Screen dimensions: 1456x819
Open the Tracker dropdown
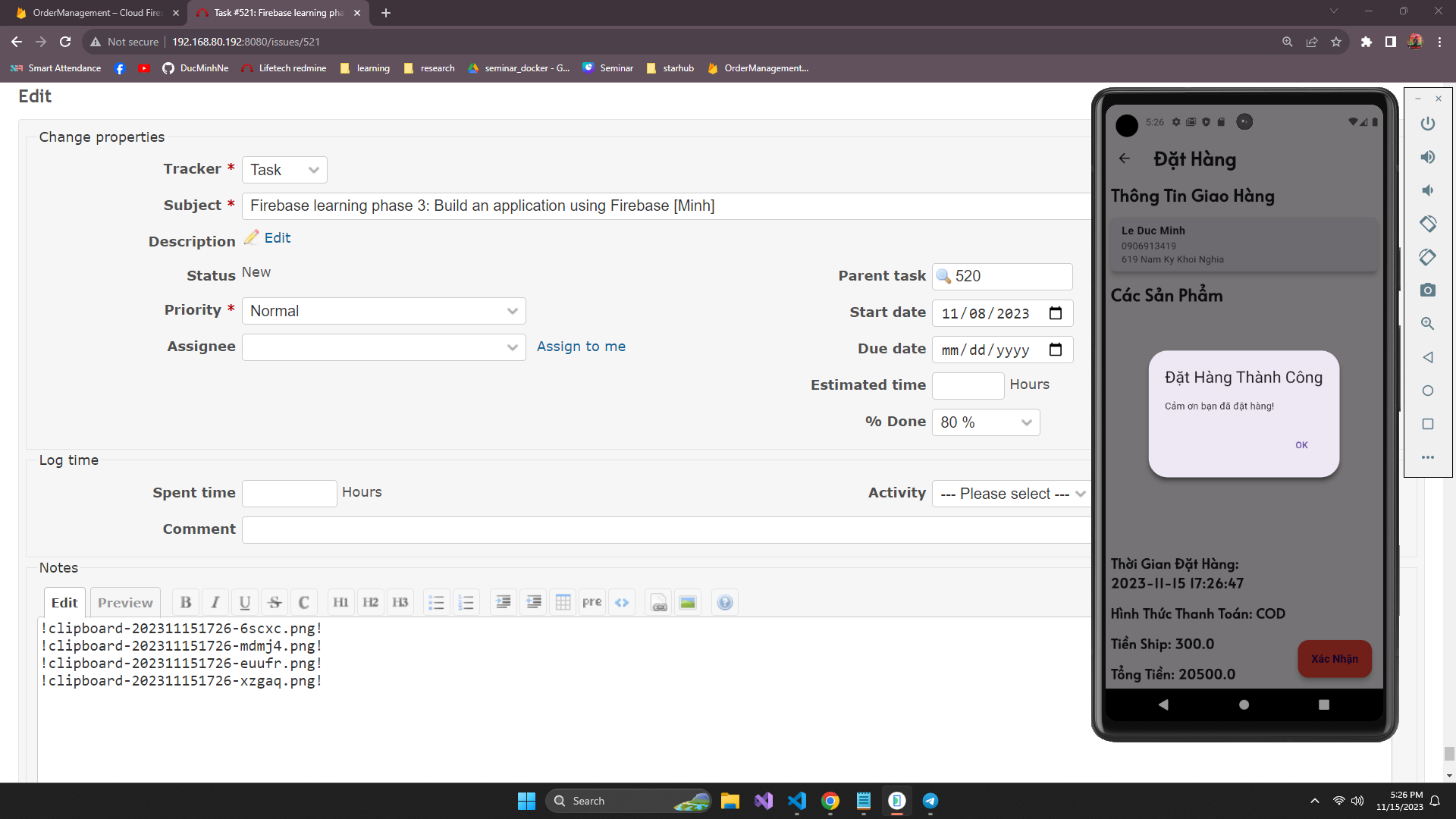[284, 170]
